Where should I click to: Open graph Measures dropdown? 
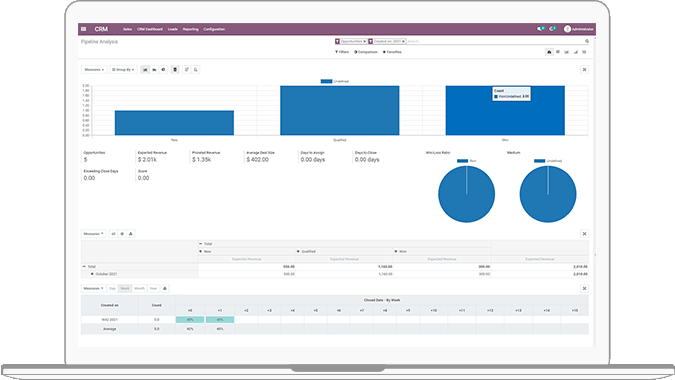94,69
